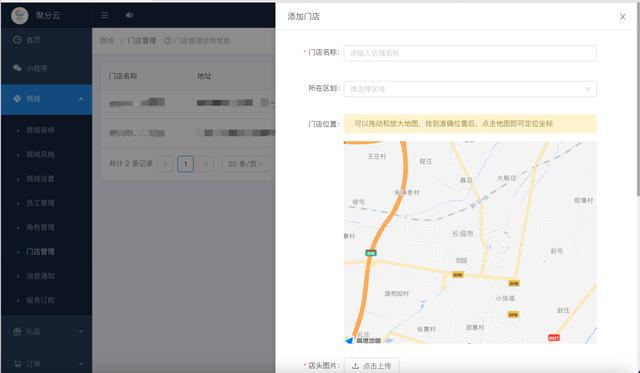
Task: Select page 1 in pagination
Action: point(185,164)
